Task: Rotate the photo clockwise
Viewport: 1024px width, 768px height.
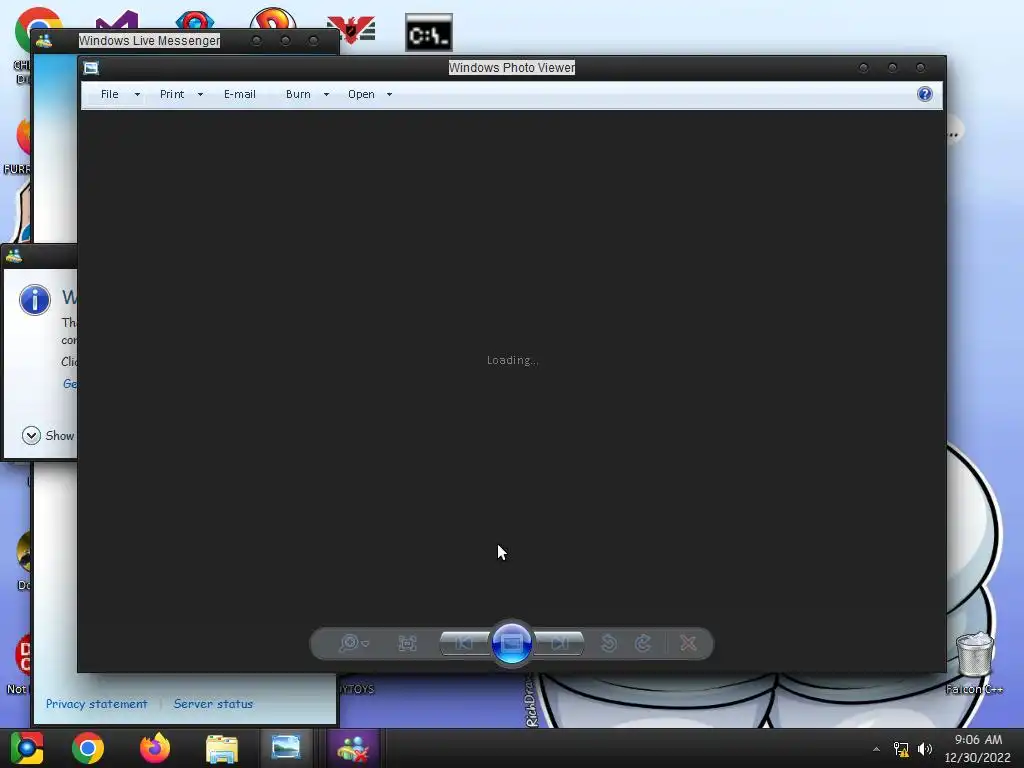Action: [643, 643]
